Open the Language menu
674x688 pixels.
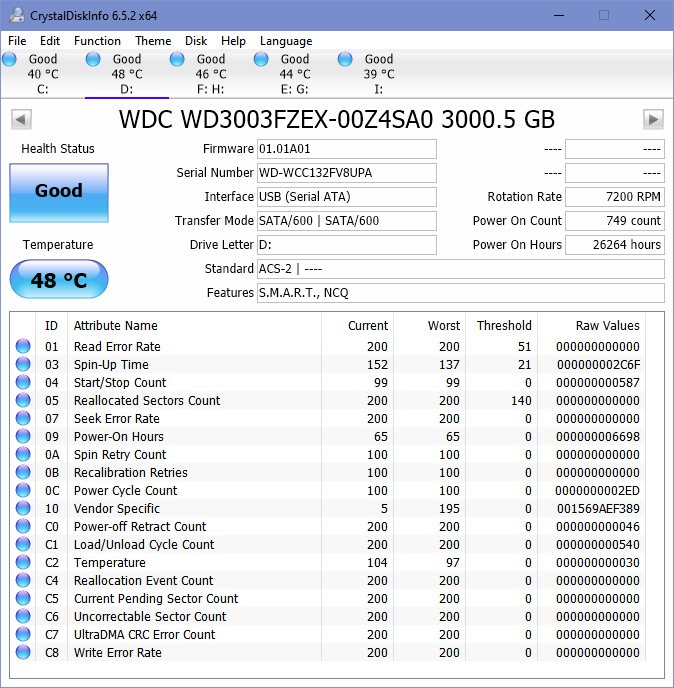[x=286, y=41]
